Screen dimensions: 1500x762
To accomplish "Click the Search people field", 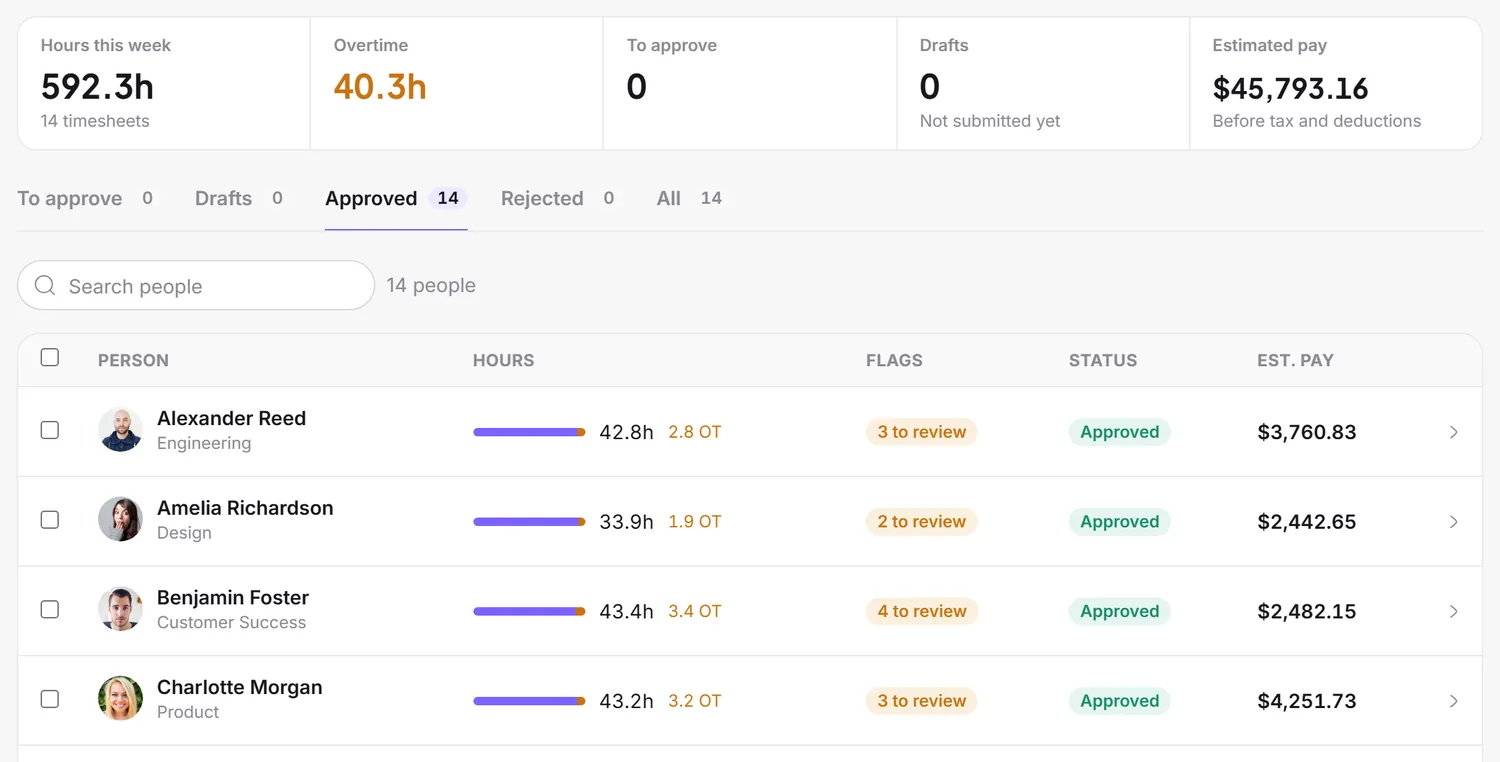I will (196, 286).
